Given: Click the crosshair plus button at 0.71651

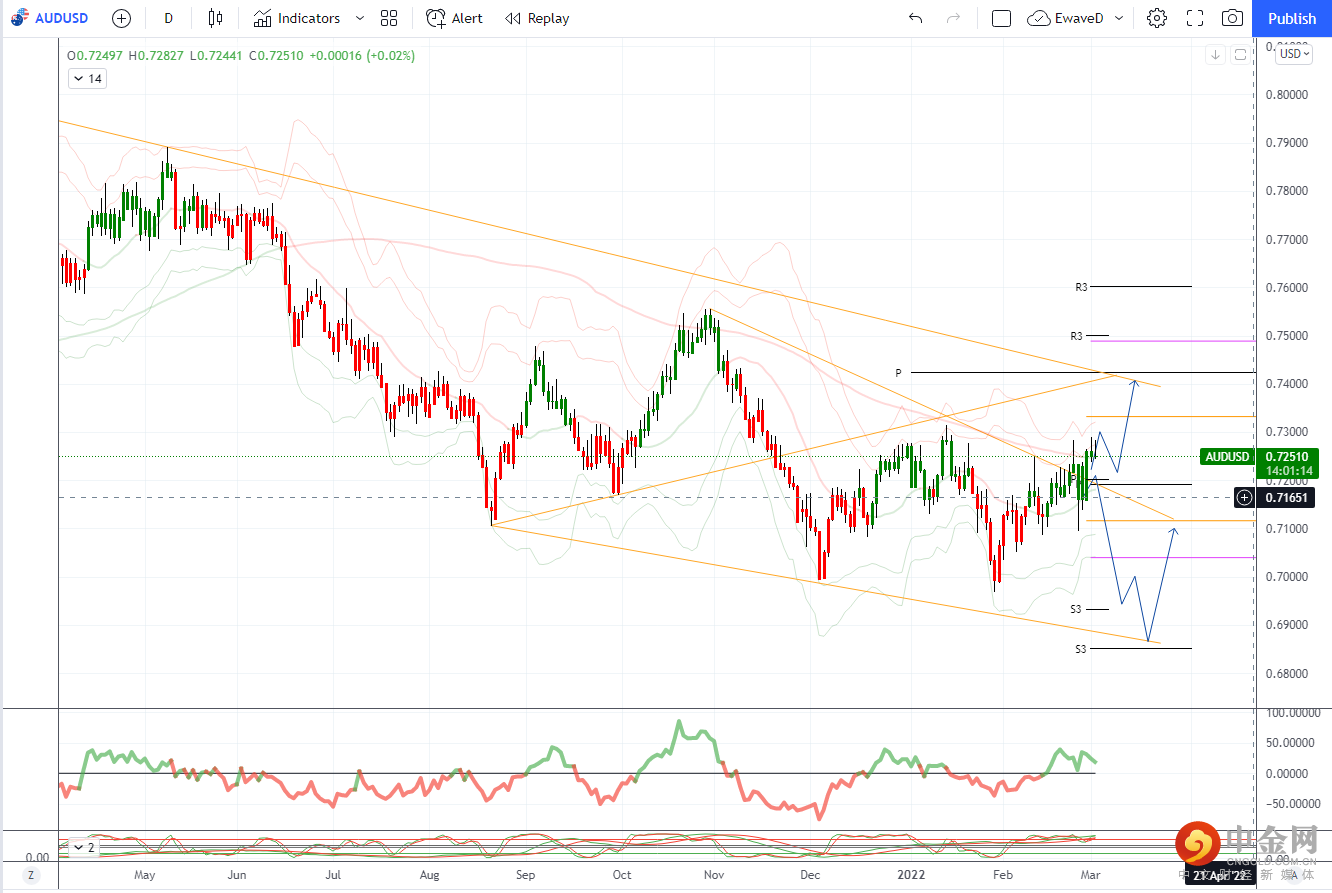Looking at the screenshot, I should click(x=1244, y=497).
